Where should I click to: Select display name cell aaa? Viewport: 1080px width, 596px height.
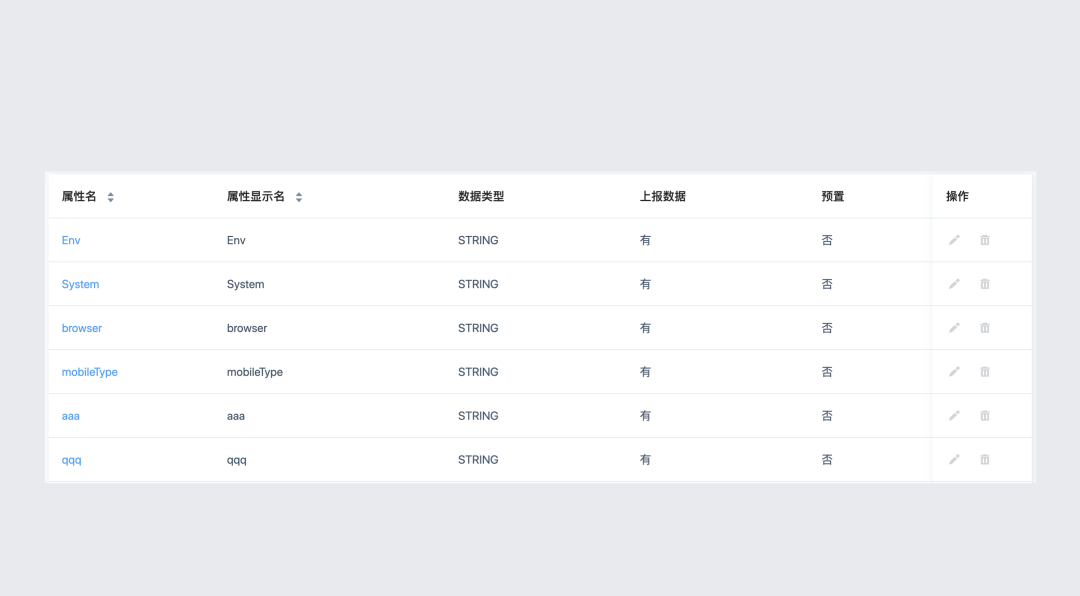236,416
